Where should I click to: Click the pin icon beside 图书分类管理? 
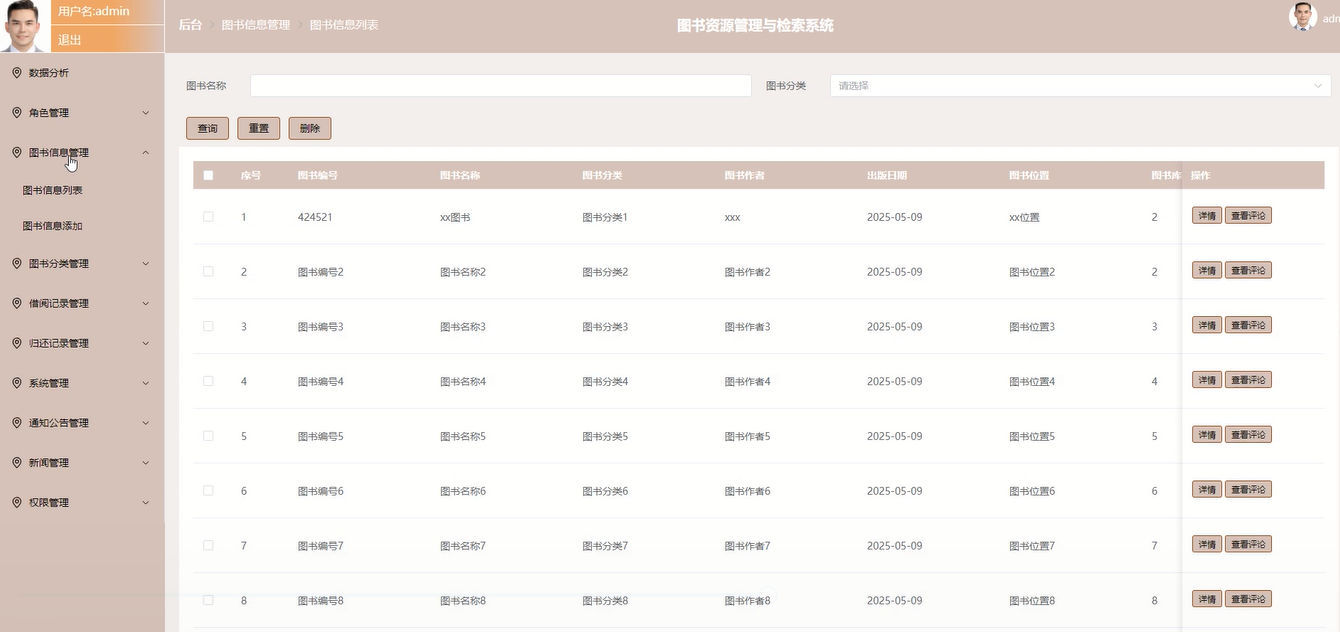[x=17, y=264]
